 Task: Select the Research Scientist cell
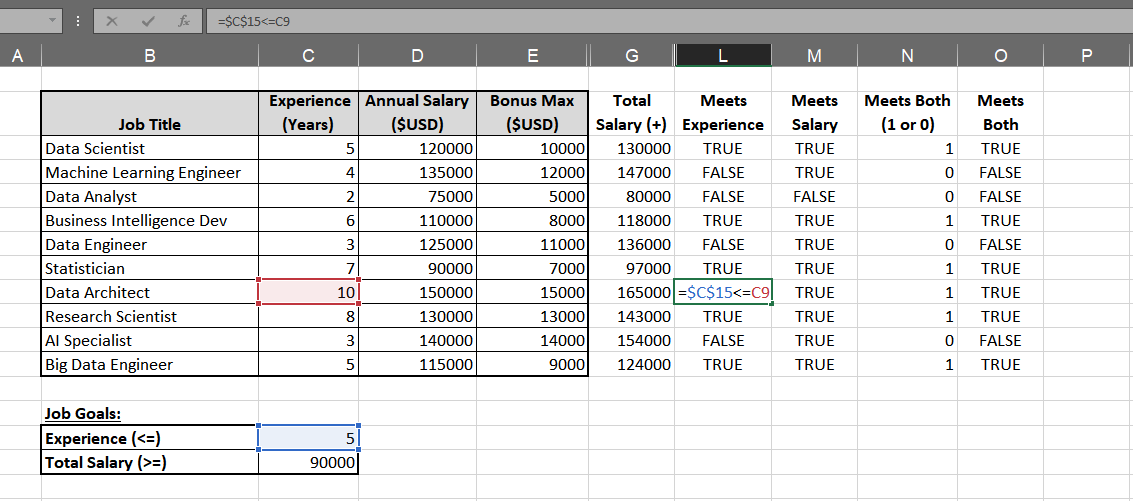point(150,316)
